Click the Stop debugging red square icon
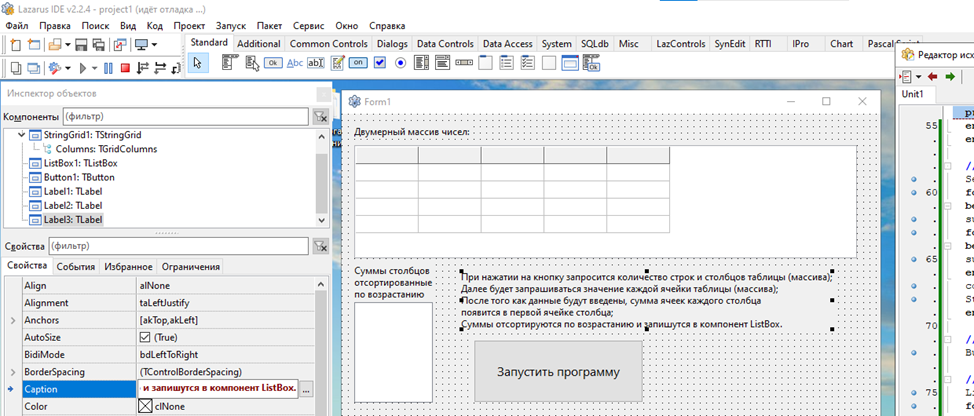The height and width of the screenshot is (416, 974). click(124, 68)
